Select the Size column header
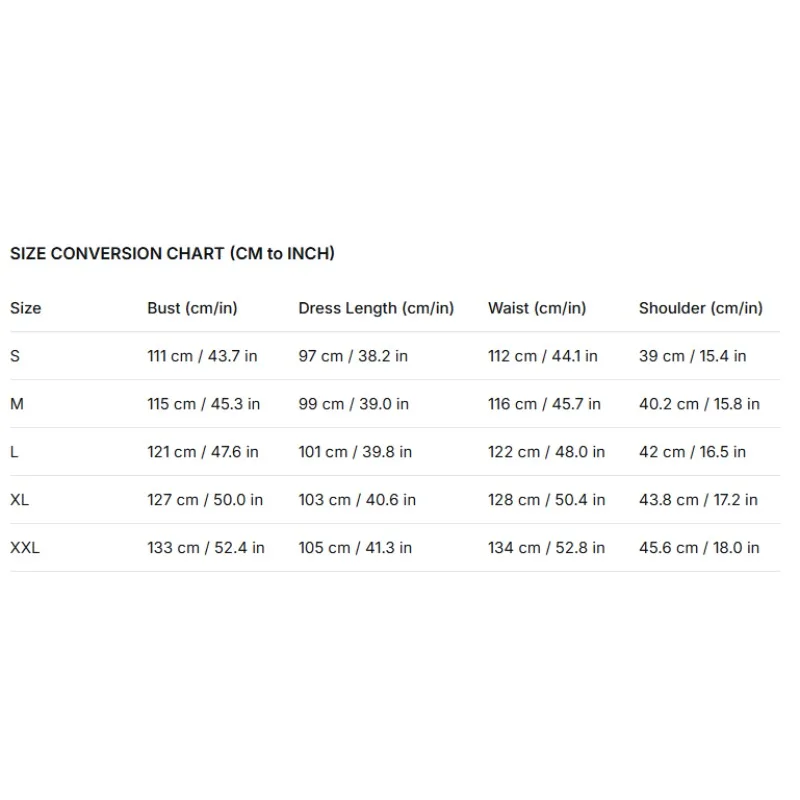This screenshot has width=800, height=800. click(x=26, y=308)
